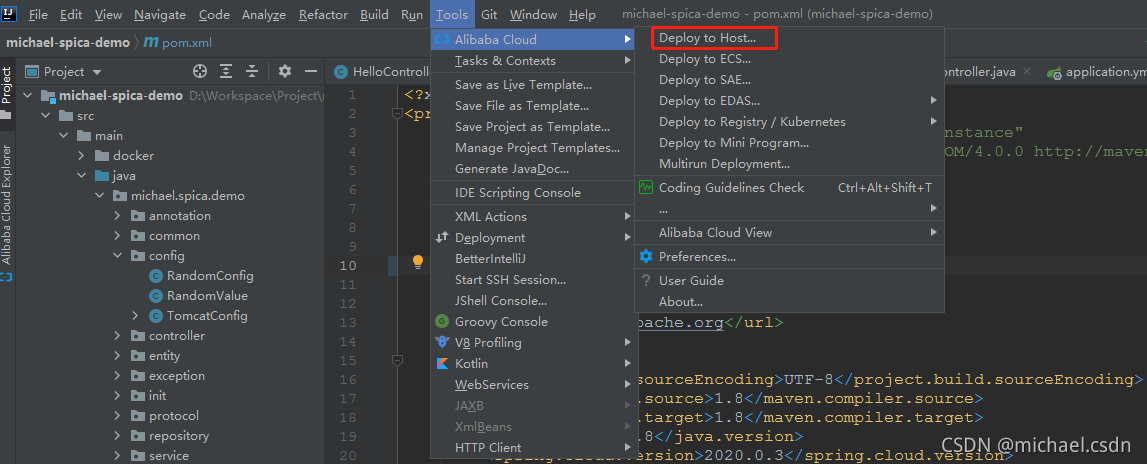This screenshot has height=464, width=1147.
Task: Collapse all nodes in Project panel
Action: (x=252, y=71)
